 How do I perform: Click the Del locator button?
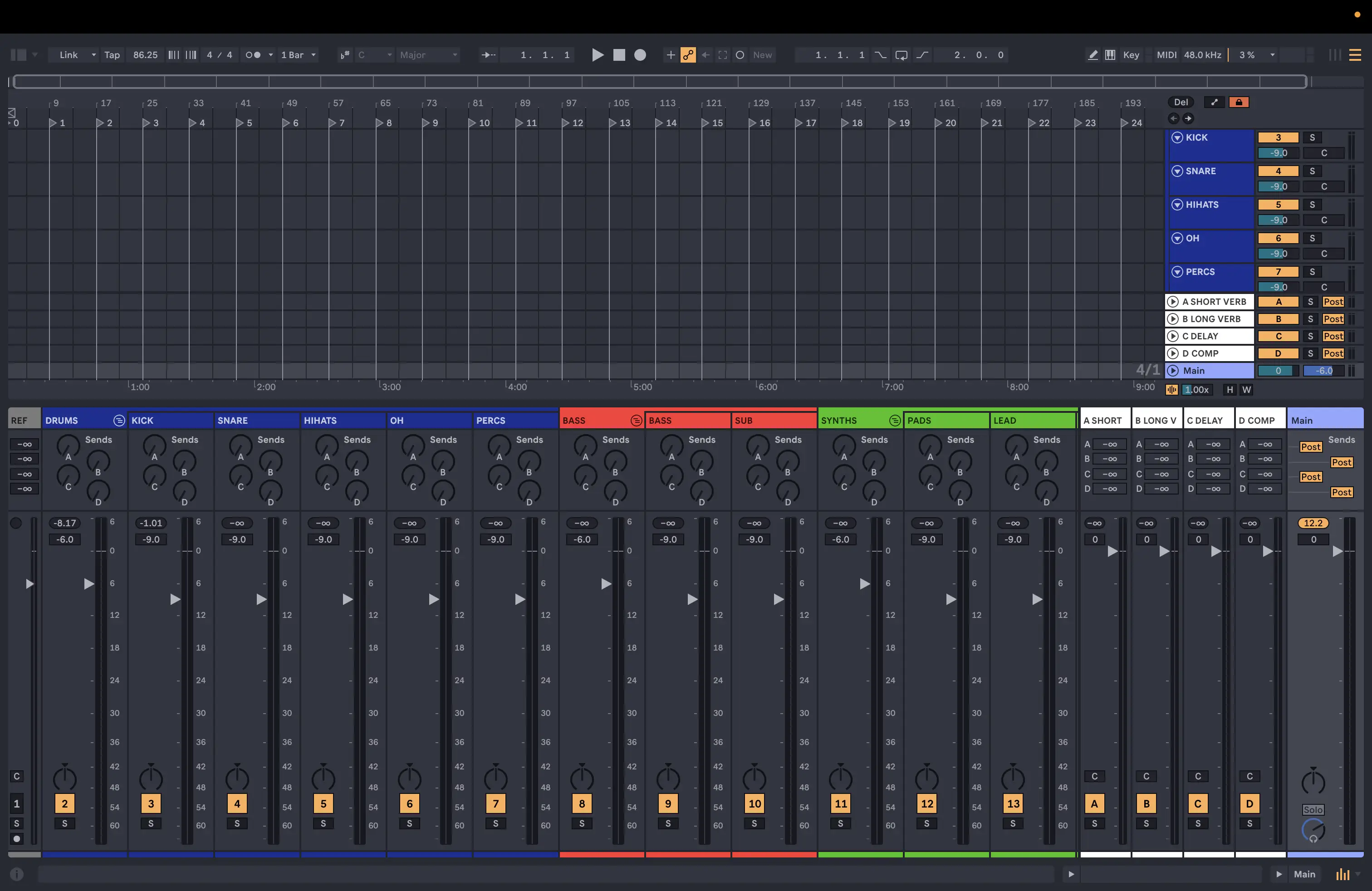click(x=1181, y=102)
